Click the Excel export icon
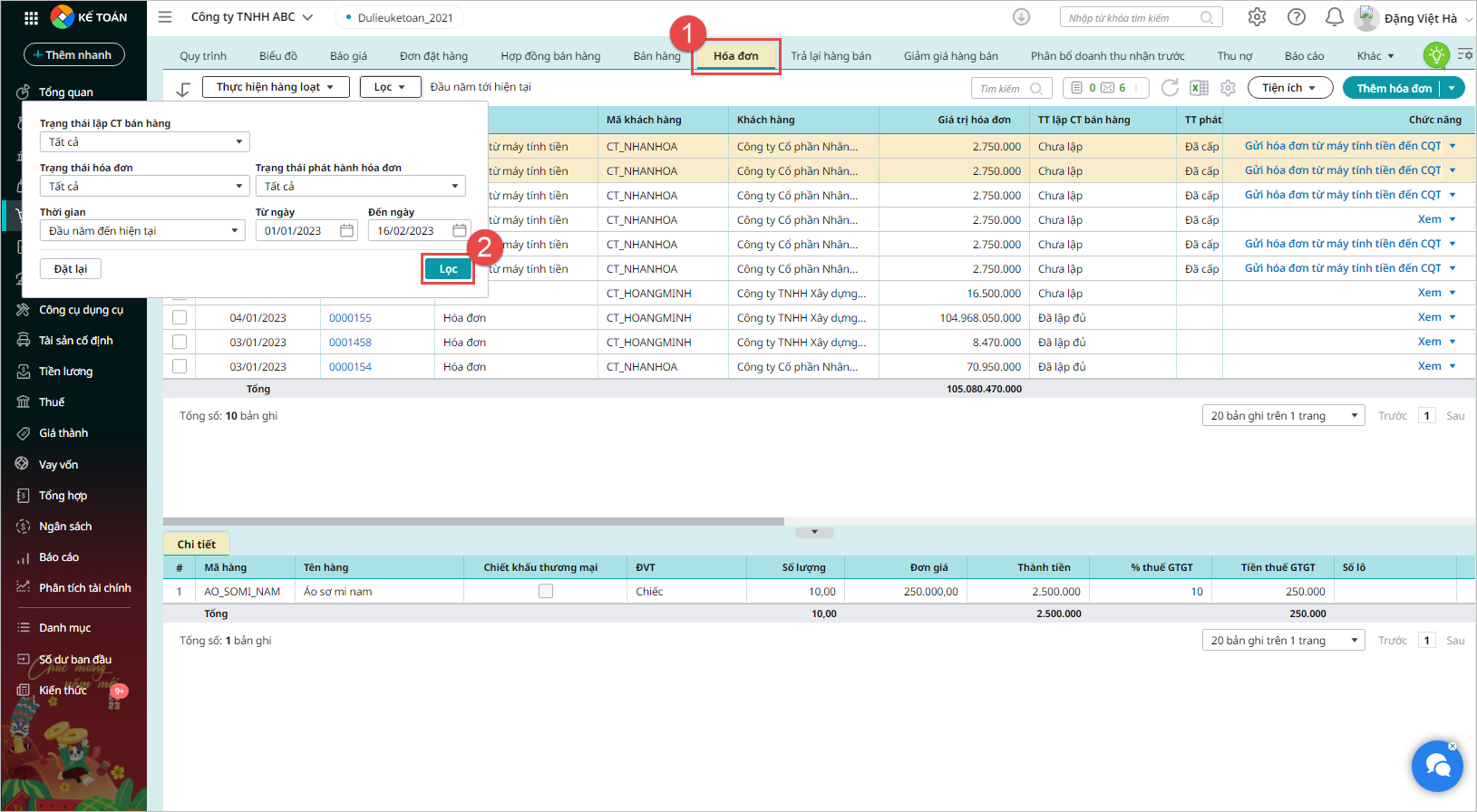 point(1199,88)
